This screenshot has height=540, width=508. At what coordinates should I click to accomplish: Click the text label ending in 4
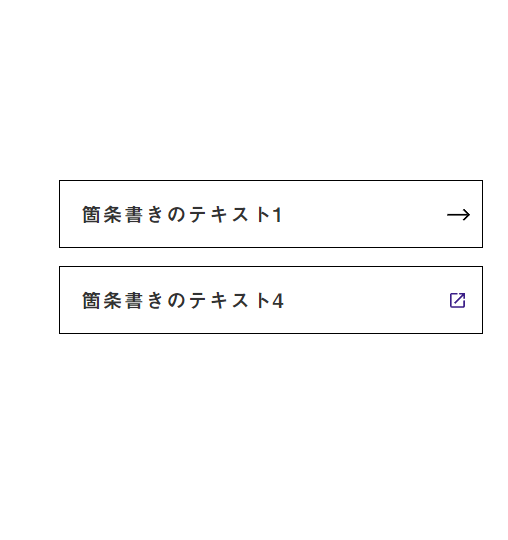pyautogui.click(x=183, y=301)
